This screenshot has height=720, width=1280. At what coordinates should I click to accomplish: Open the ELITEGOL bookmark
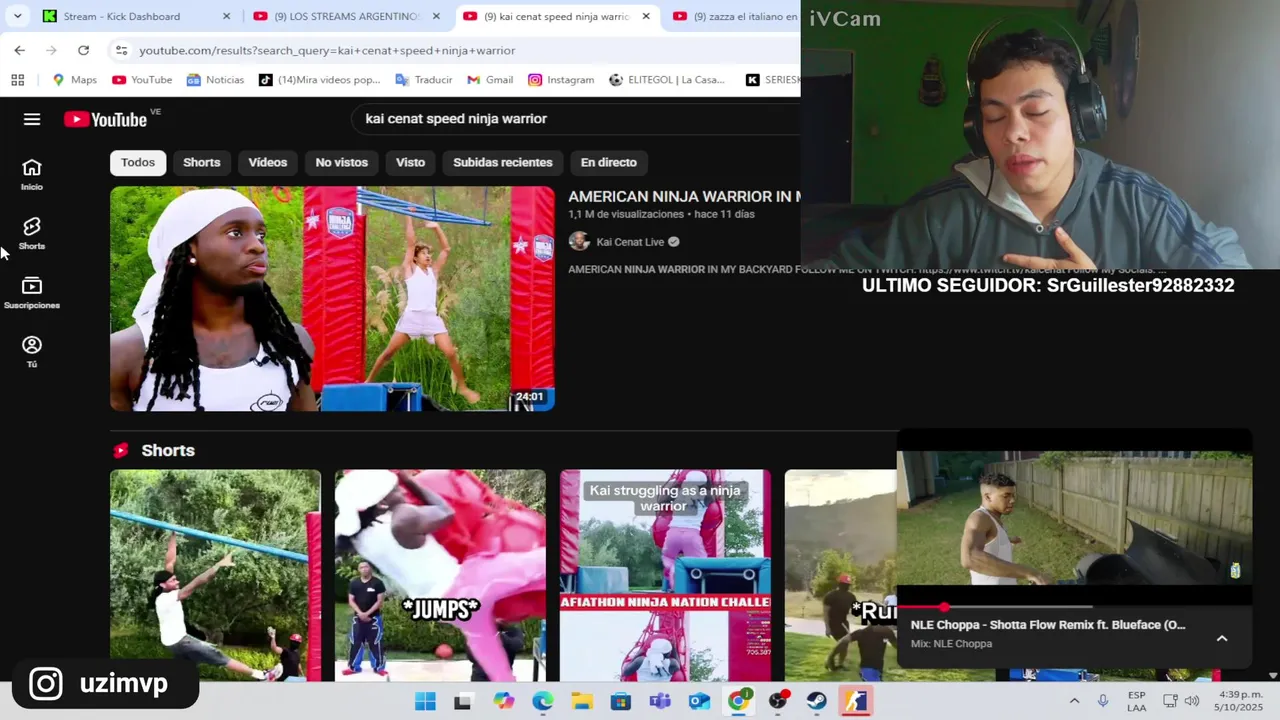coord(667,80)
